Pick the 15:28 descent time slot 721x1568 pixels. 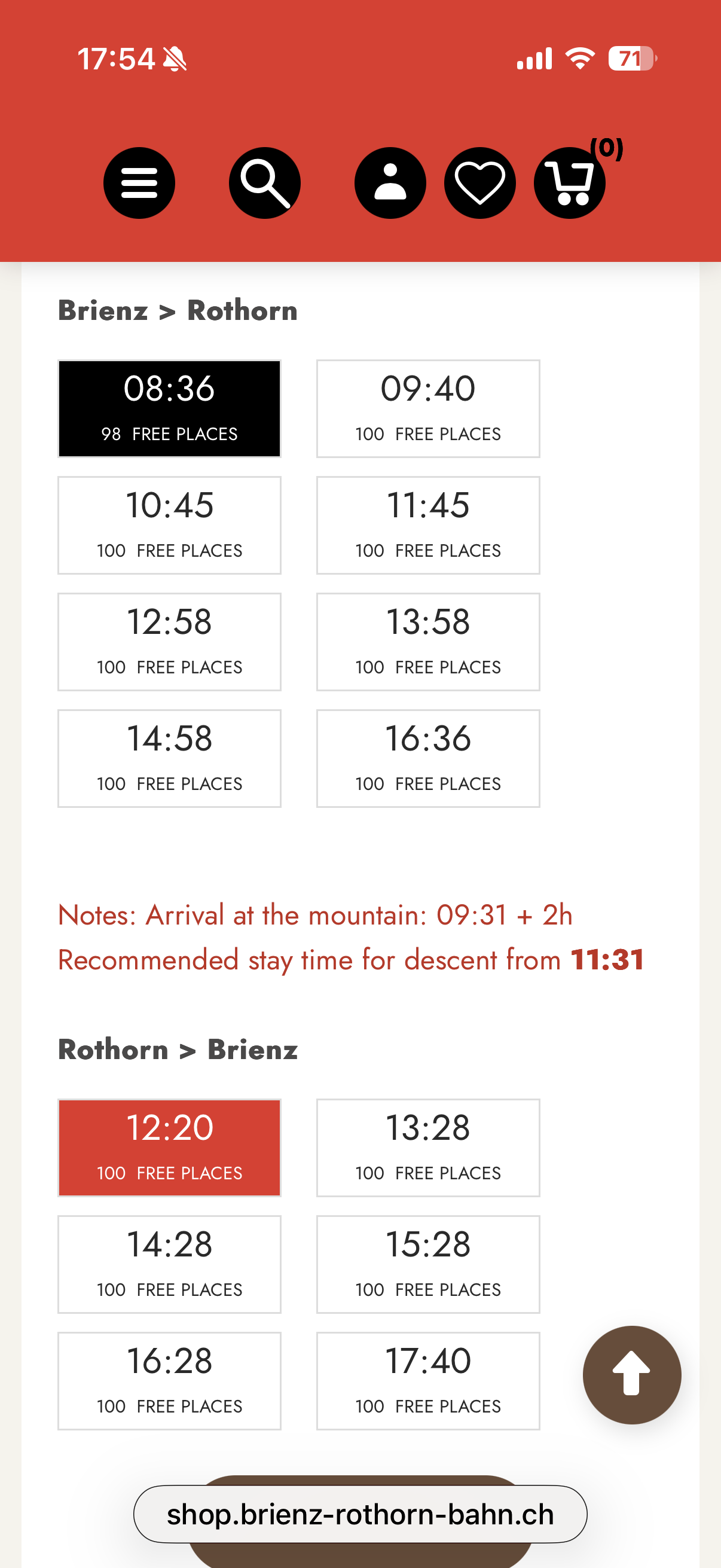(427, 1264)
